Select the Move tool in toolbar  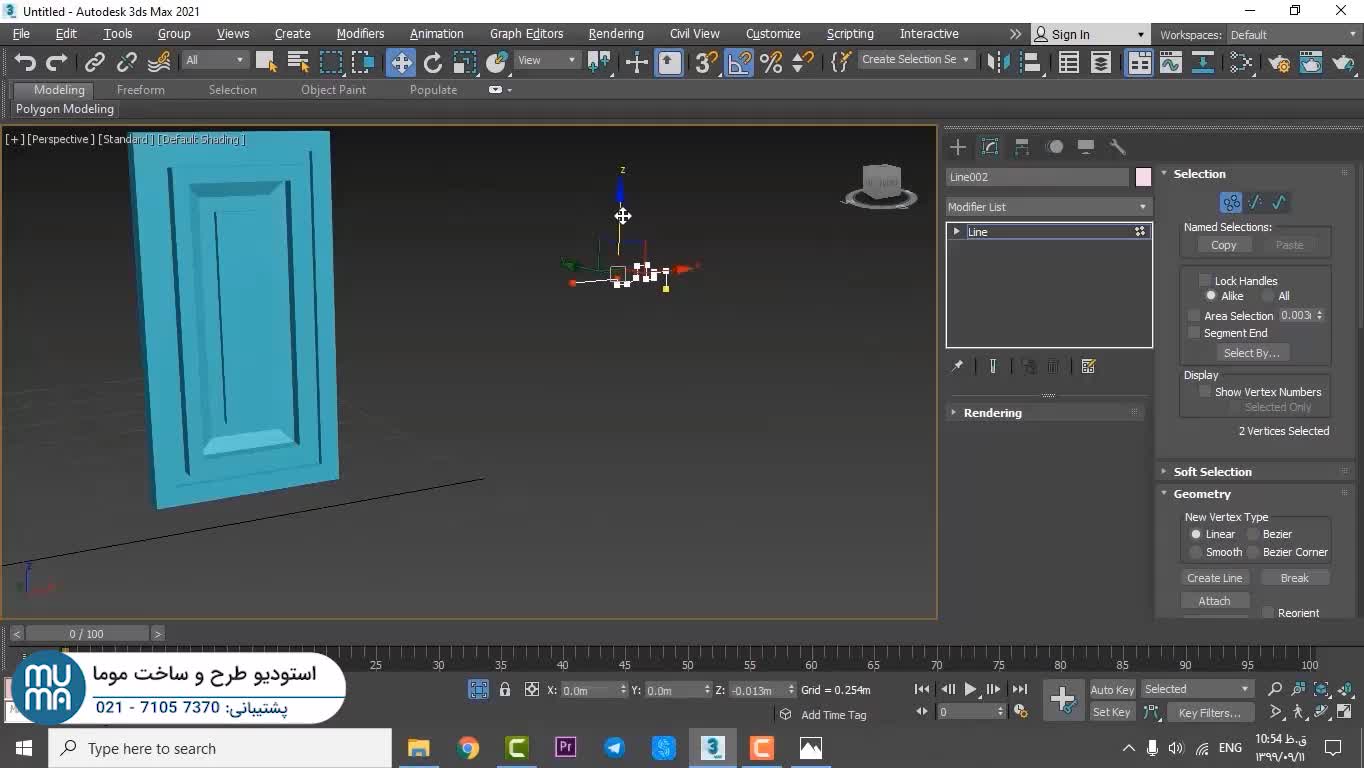coord(401,63)
